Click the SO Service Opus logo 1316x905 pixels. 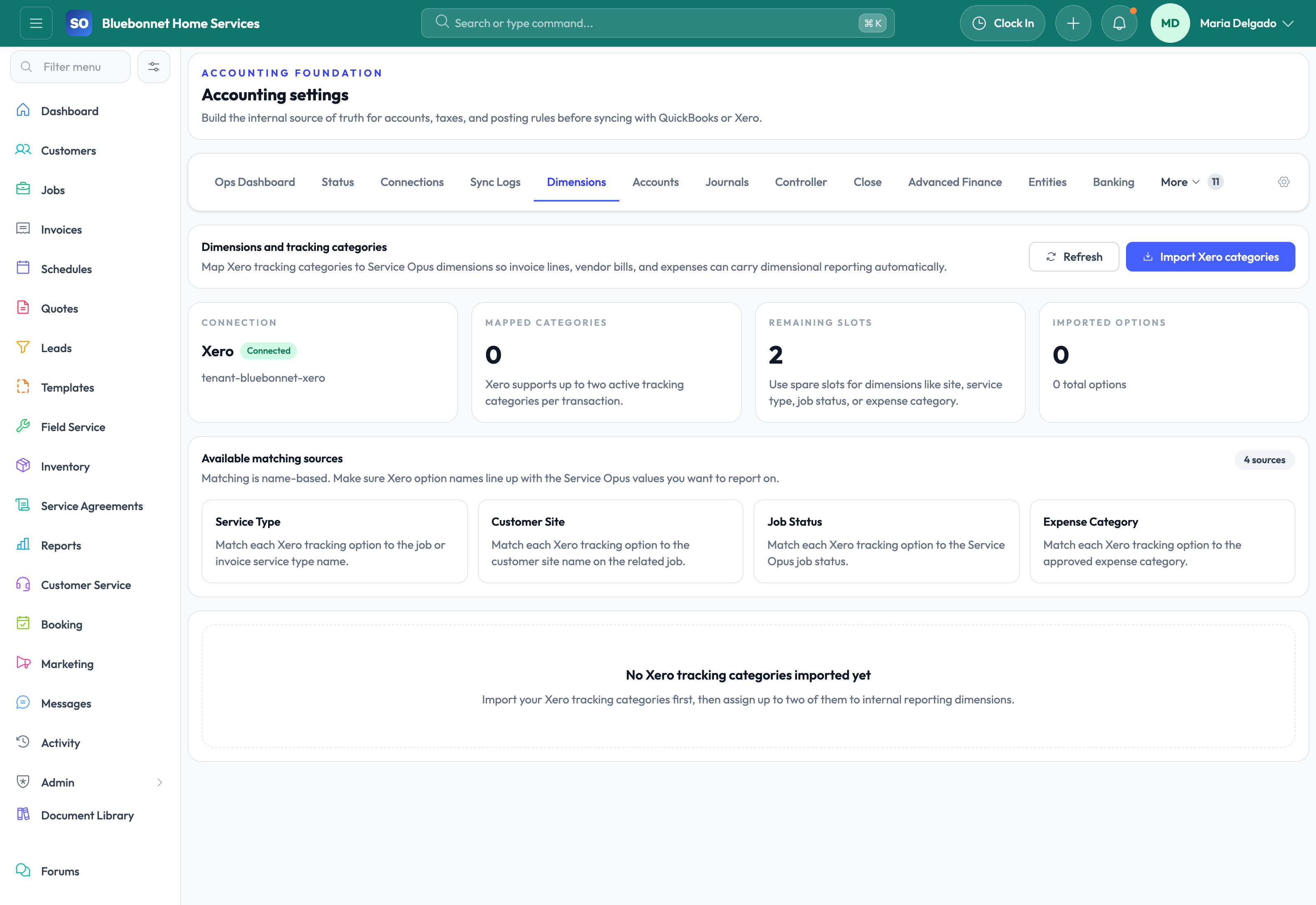coord(79,23)
